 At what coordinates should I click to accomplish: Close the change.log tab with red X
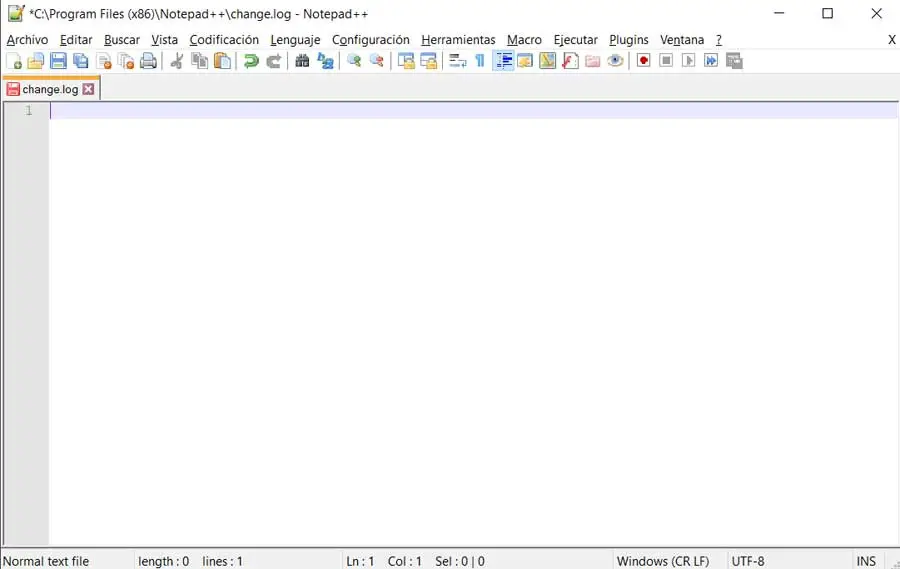pyautogui.click(x=88, y=89)
